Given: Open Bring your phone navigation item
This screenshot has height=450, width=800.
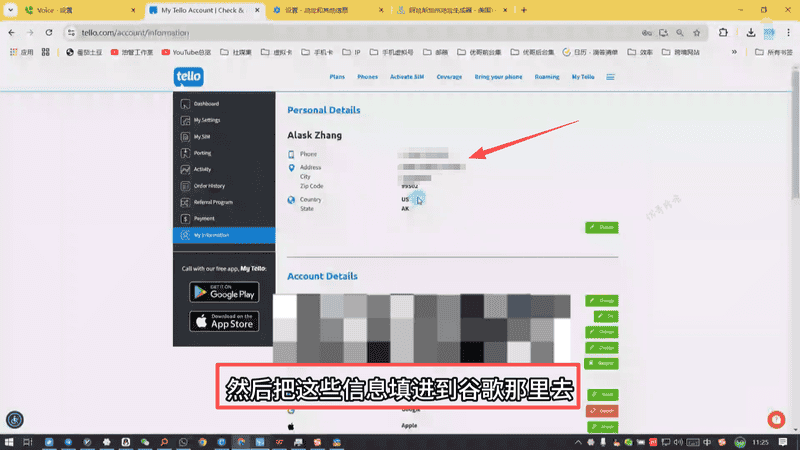Looking at the screenshot, I should 498,77.
